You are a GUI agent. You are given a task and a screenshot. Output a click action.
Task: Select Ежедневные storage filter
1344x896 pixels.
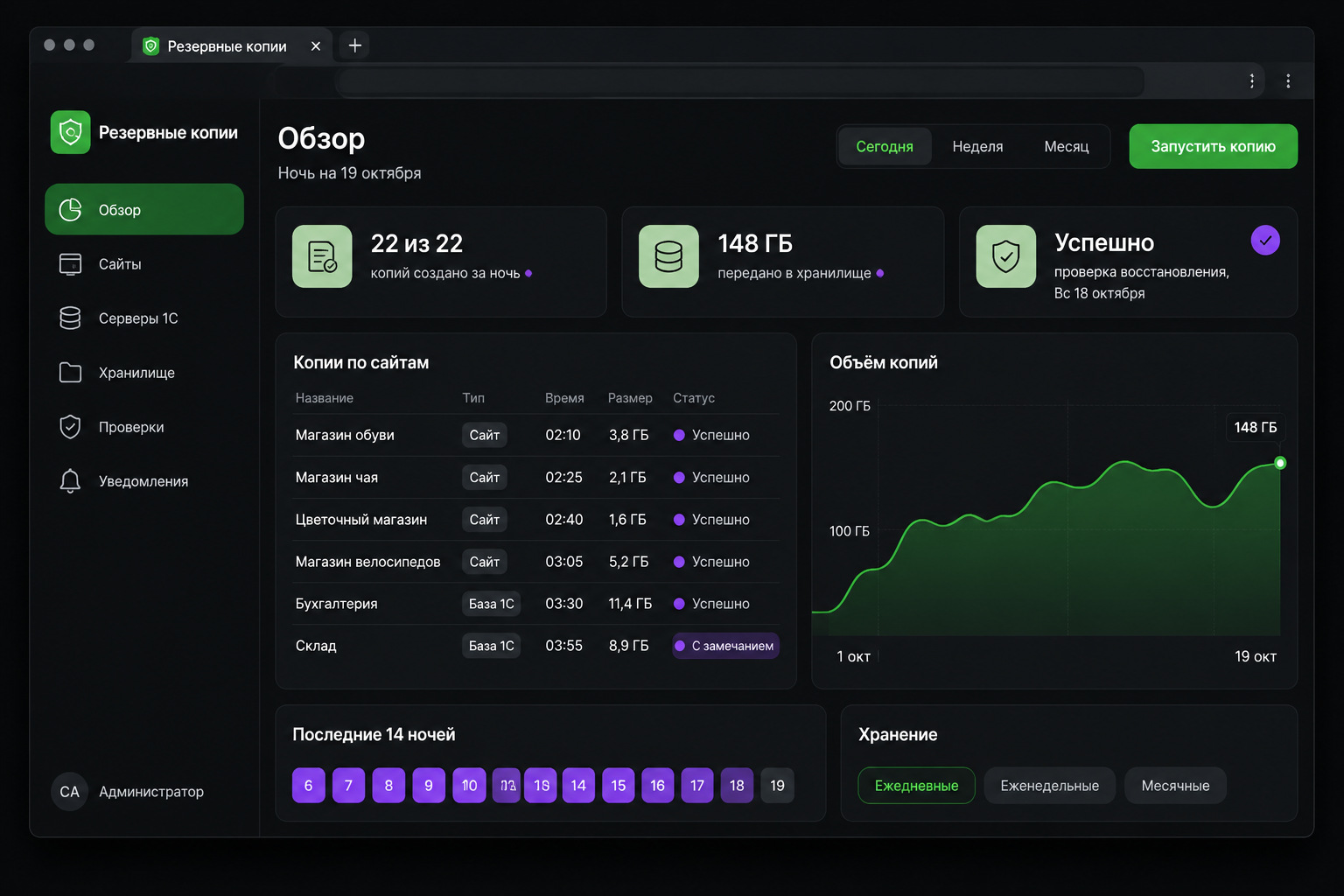916,786
